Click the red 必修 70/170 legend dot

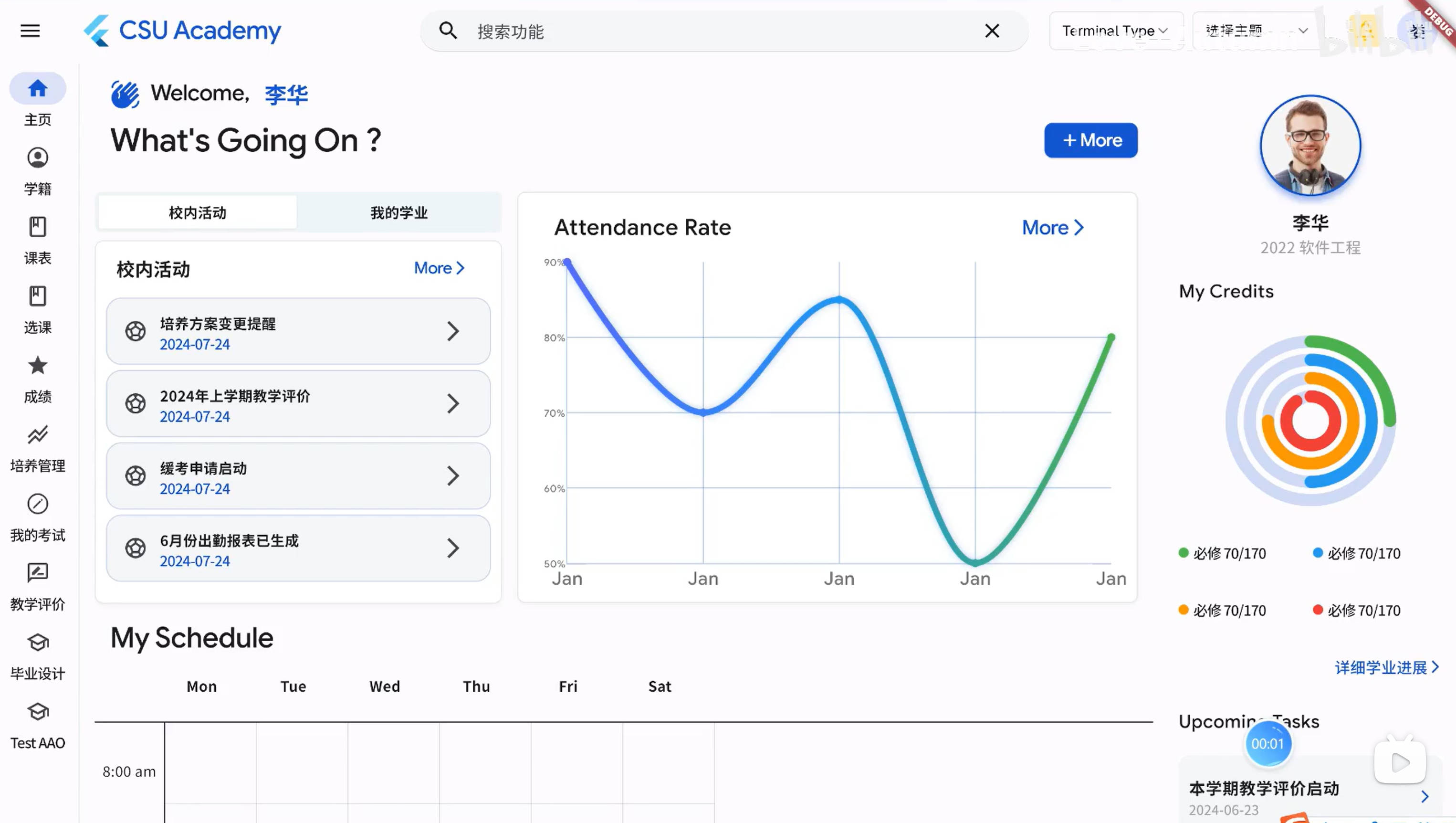point(1318,610)
